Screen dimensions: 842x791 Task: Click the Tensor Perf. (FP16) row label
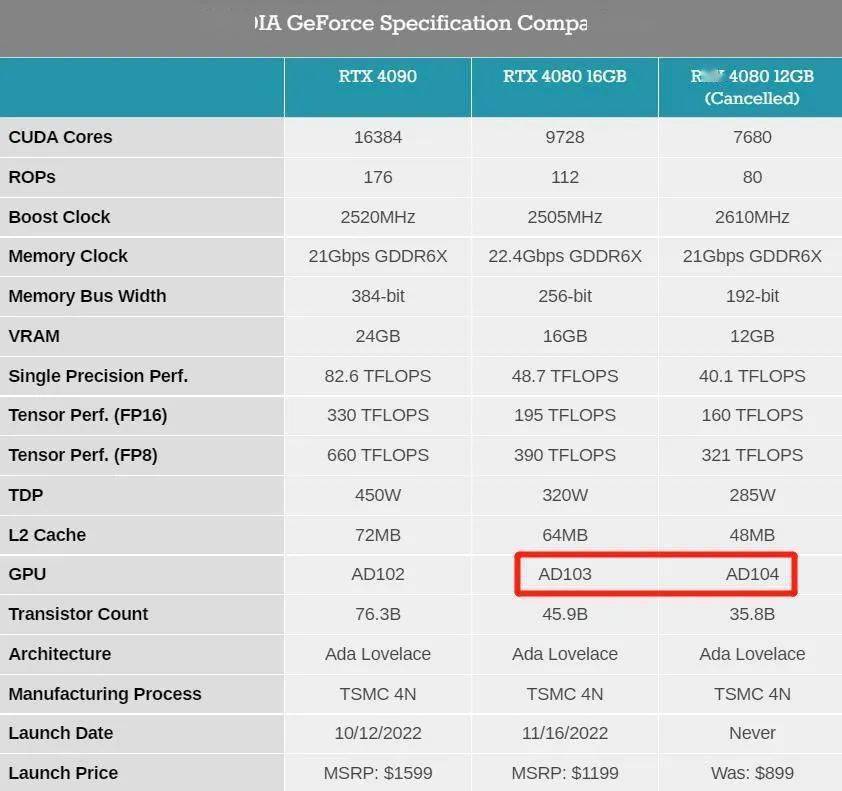tap(88, 415)
